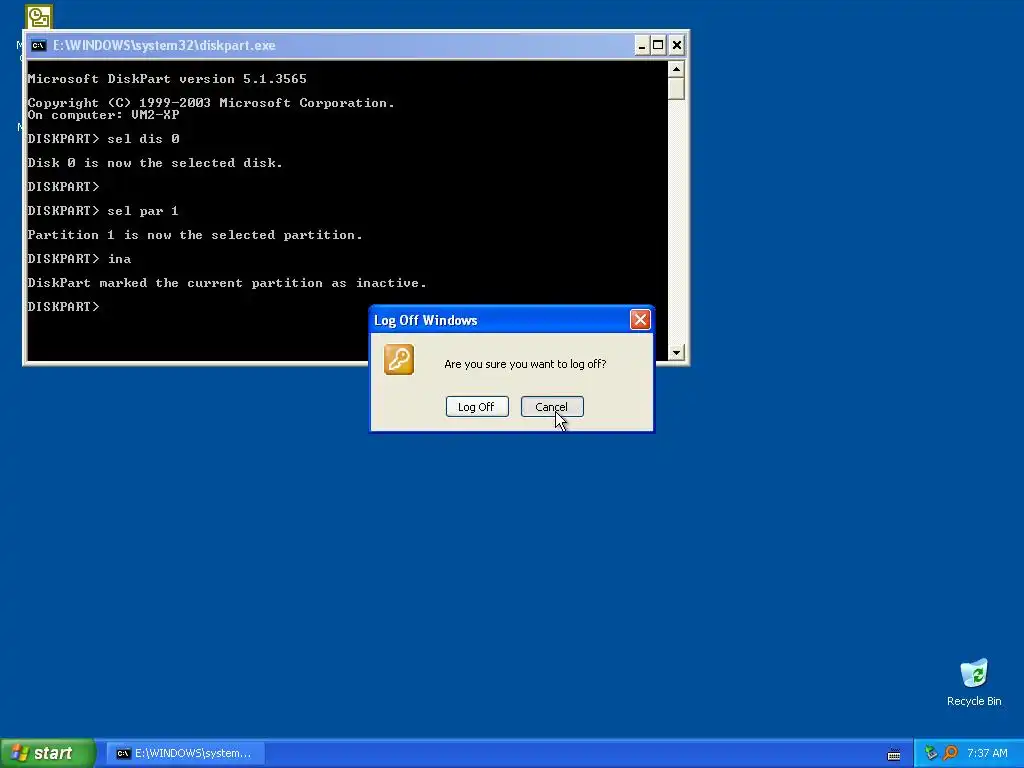Close the Log Off Windows dialog

pyautogui.click(x=640, y=319)
